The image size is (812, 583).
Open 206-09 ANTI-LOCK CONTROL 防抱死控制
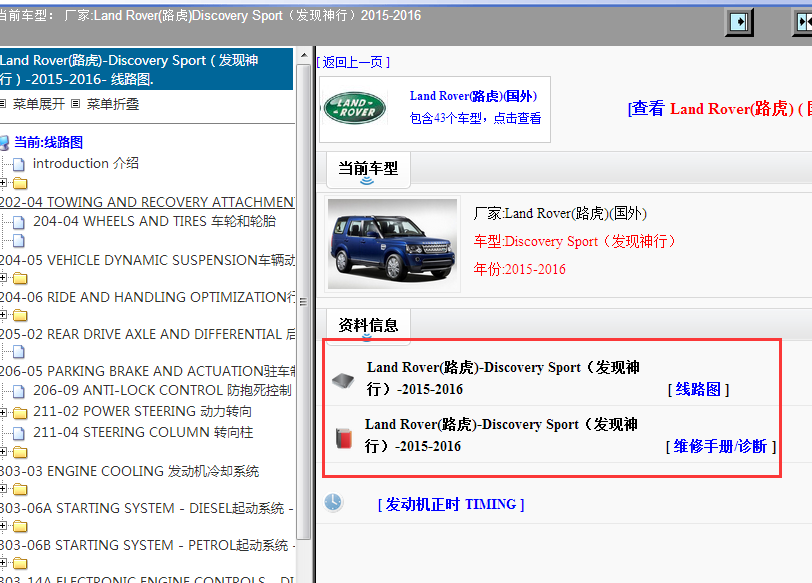pos(163,390)
